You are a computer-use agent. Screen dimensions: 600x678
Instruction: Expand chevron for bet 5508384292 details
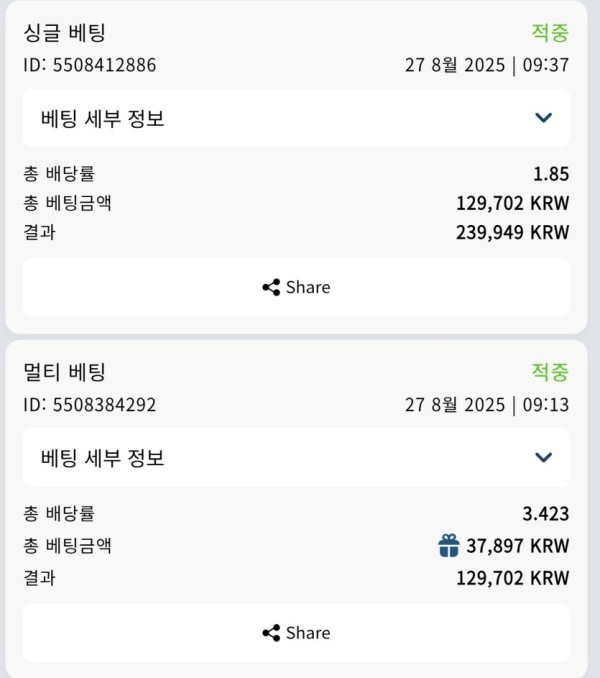click(x=543, y=457)
